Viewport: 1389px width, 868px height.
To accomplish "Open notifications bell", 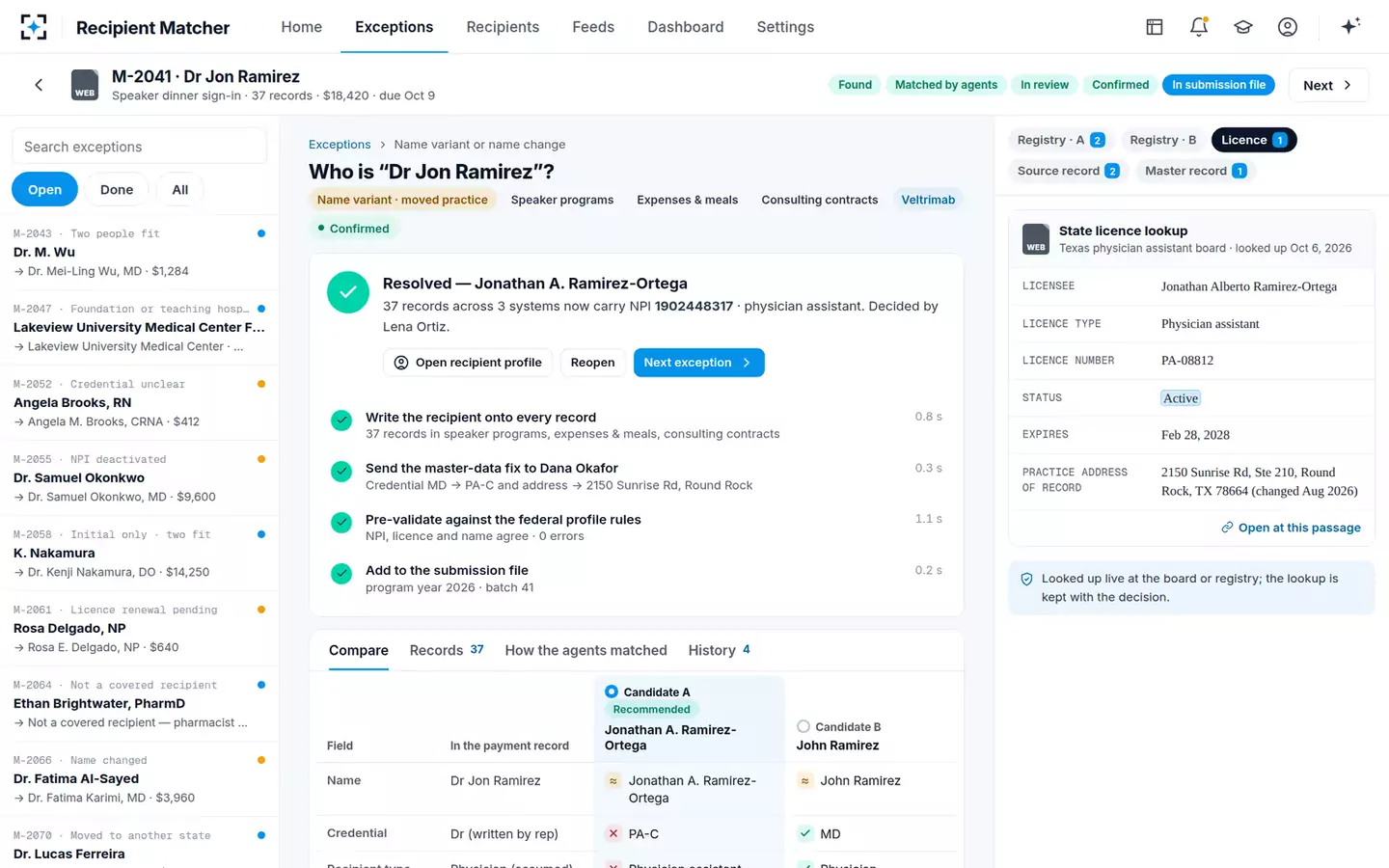I will click(x=1199, y=27).
